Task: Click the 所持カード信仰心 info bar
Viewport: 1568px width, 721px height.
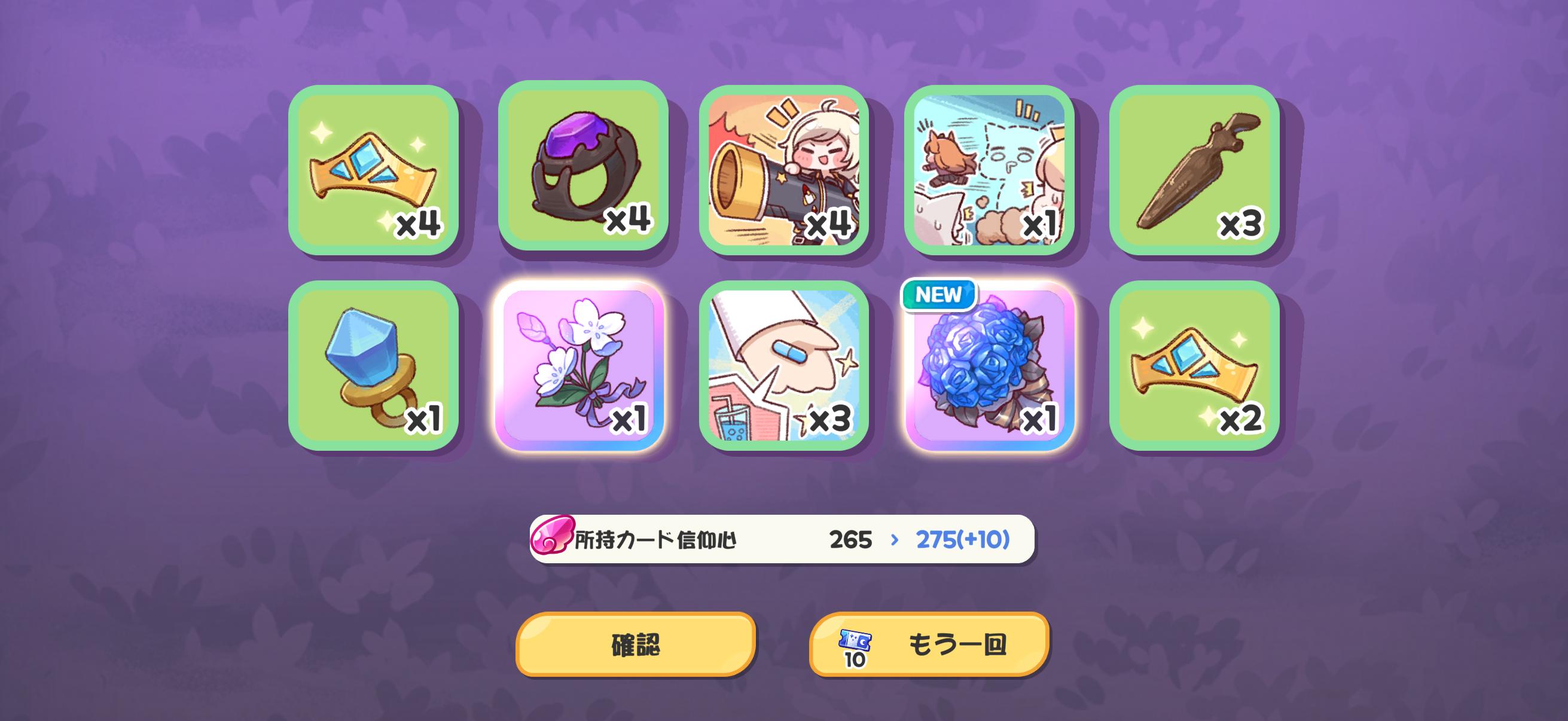Action: point(782,539)
